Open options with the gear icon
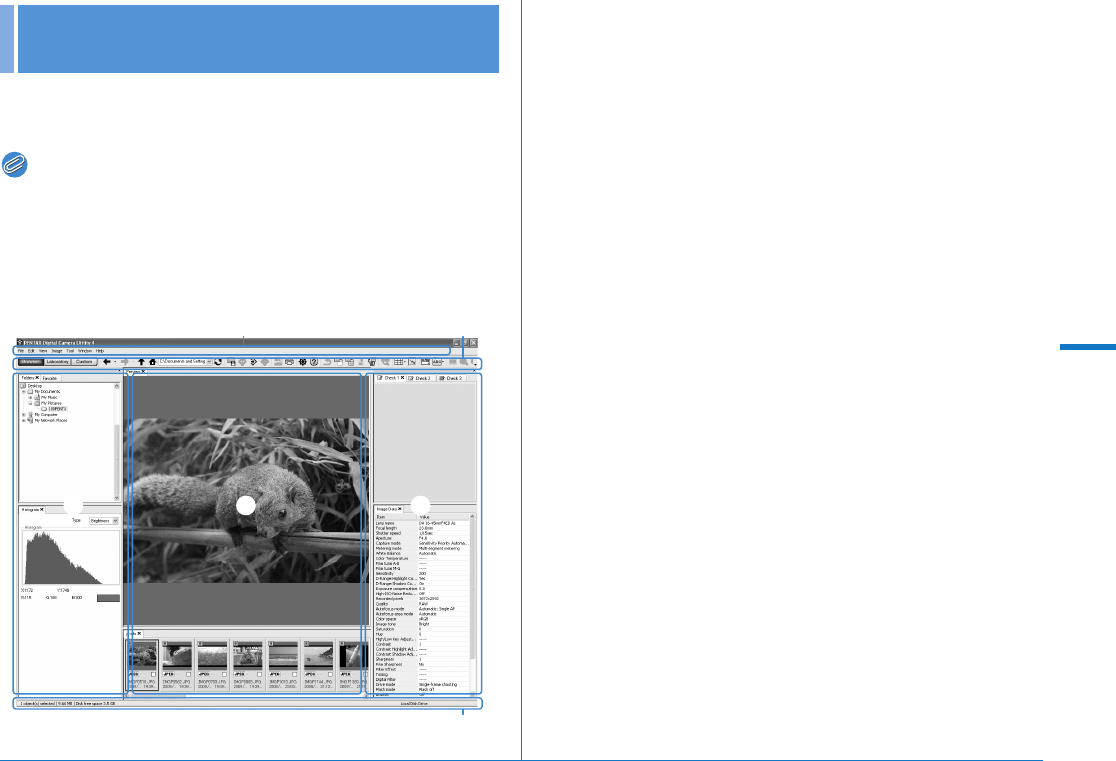Screen dimensions: 1116x761 (x=302, y=362)
